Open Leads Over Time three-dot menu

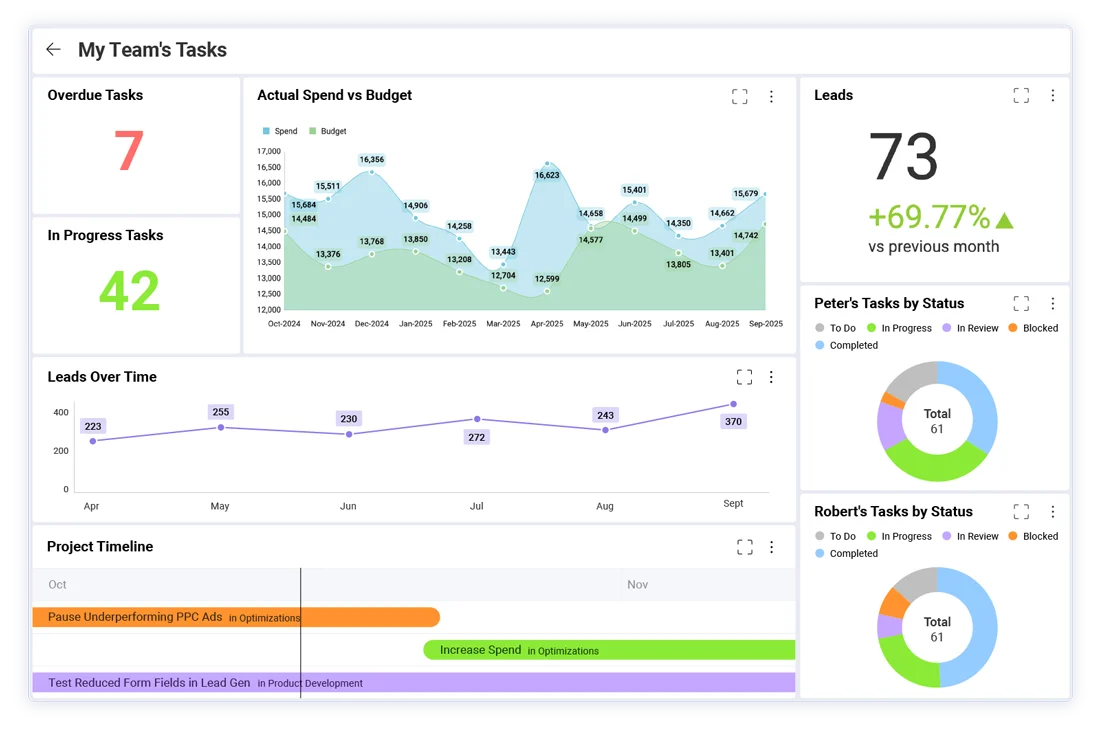tap(771, 377)
